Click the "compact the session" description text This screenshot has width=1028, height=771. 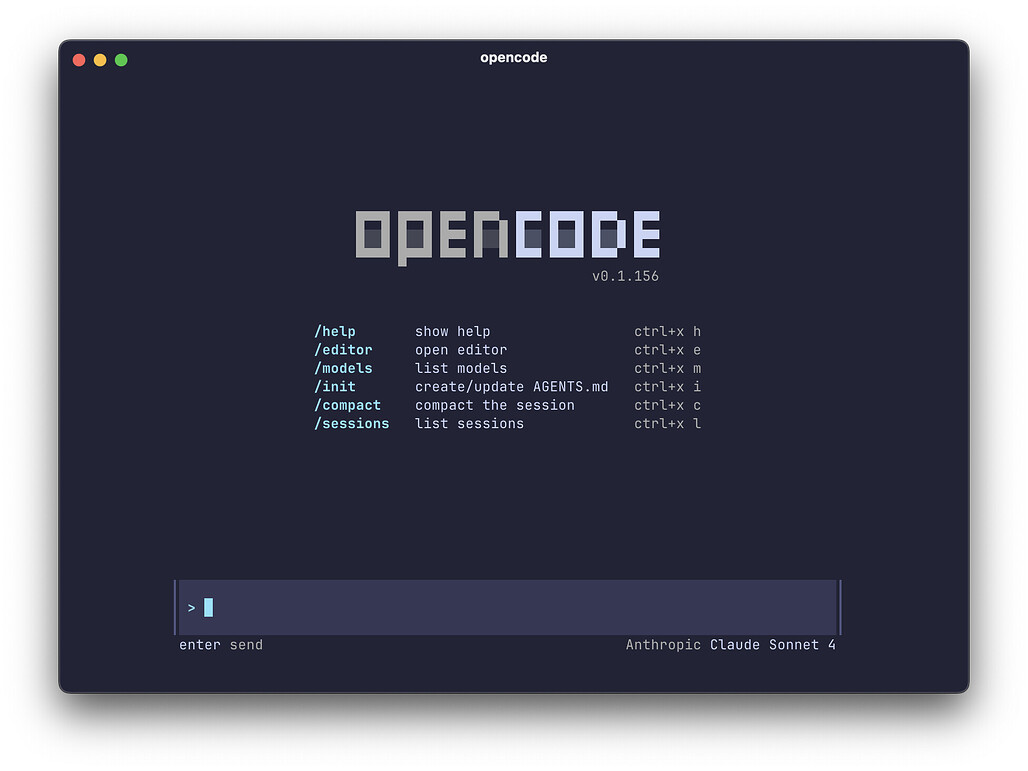click(x=494, y=405)
